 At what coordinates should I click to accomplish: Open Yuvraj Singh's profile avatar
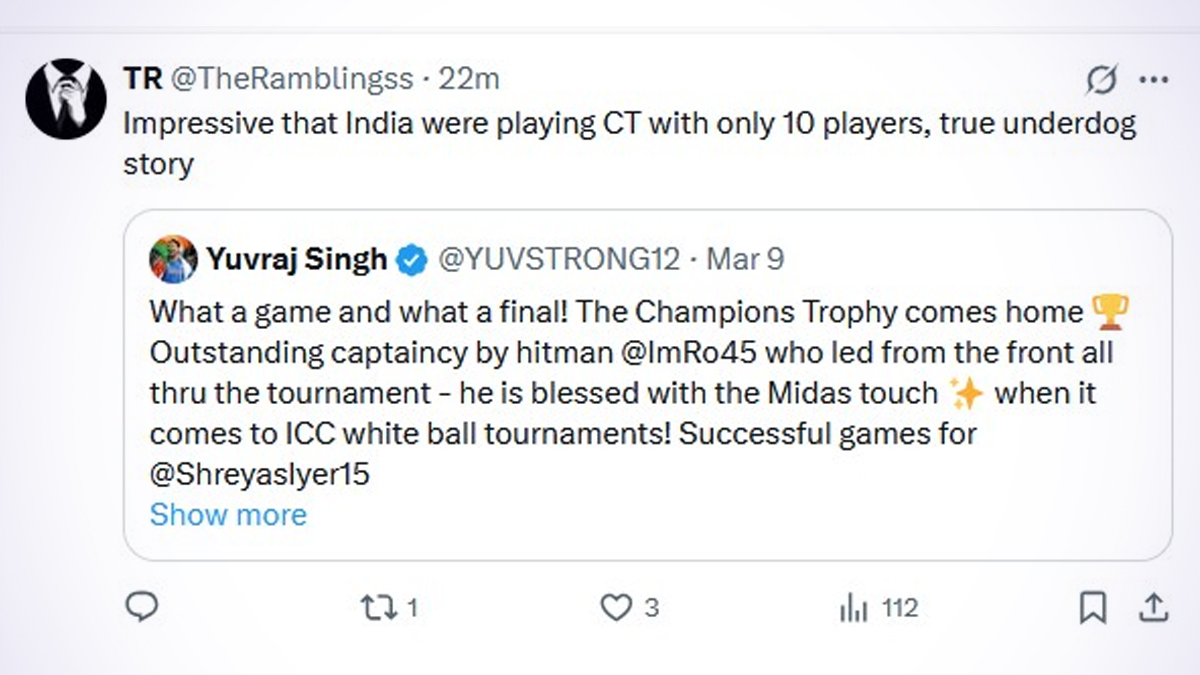[x=173, y=260]
